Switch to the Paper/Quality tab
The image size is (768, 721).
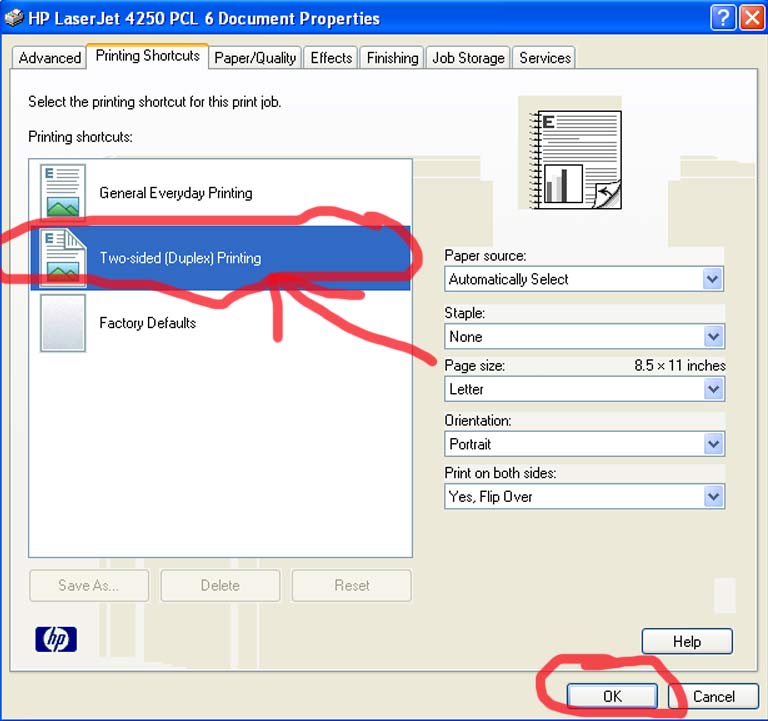point(255,58)
